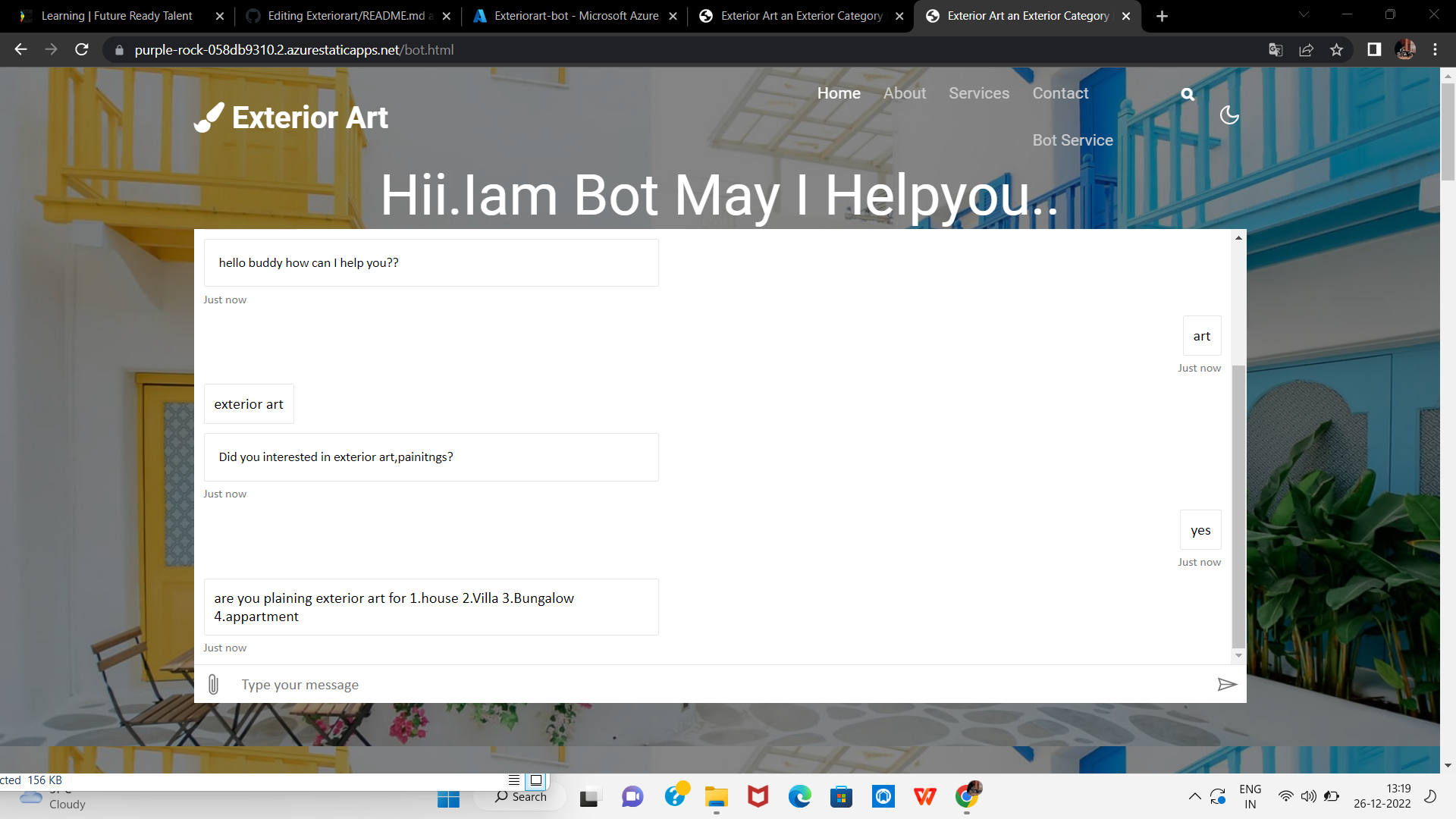Expand the tab search chevron
Image resolution: width=1456 pixels, height=819 pixels.
(x=1304, y=14)
